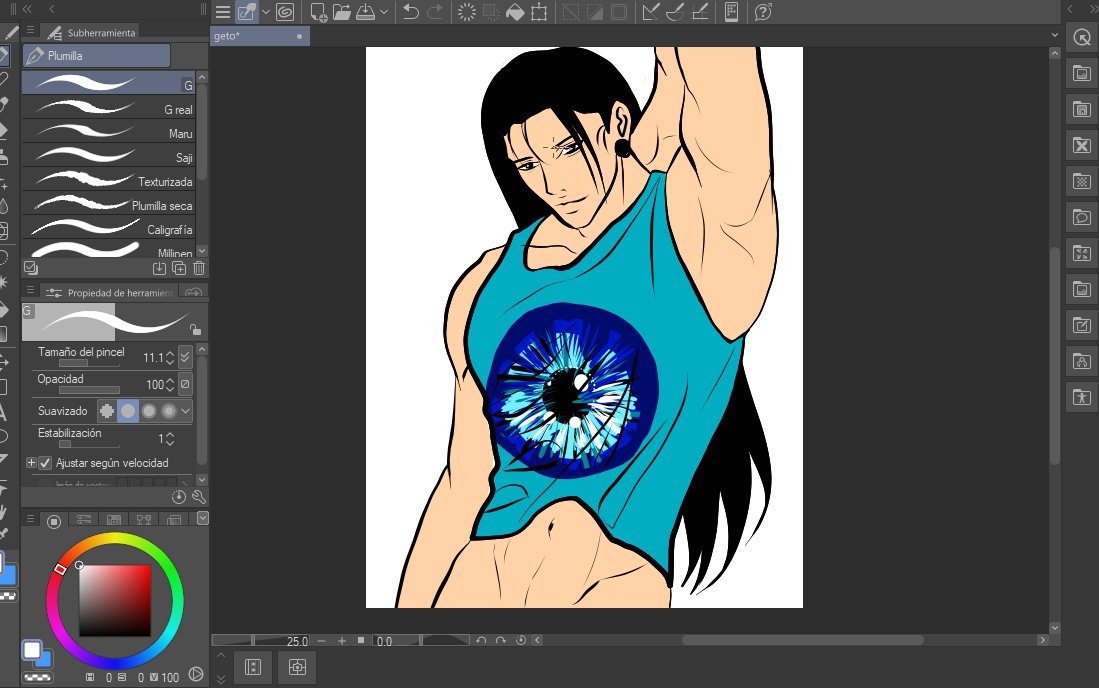Switch to the Color Wheel tab
Screen dimensions: 1099x688
coord(54,521)
